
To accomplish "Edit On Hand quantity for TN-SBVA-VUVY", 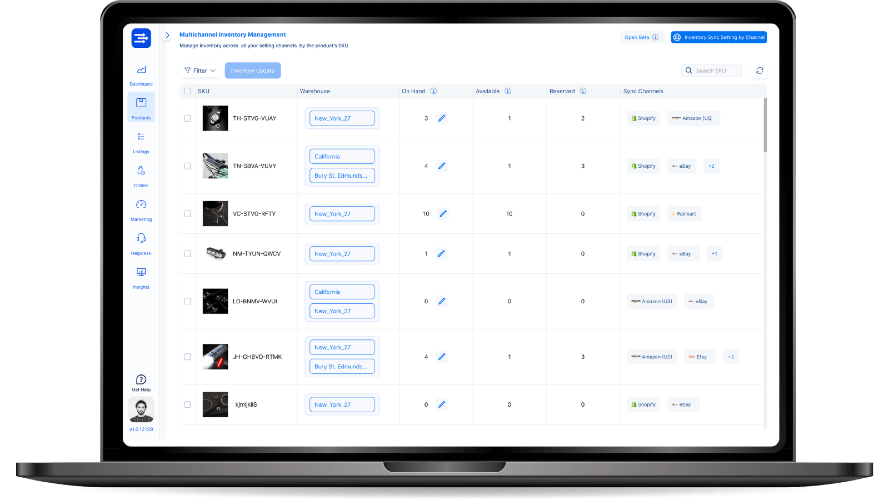I will [x=442, y=166].
